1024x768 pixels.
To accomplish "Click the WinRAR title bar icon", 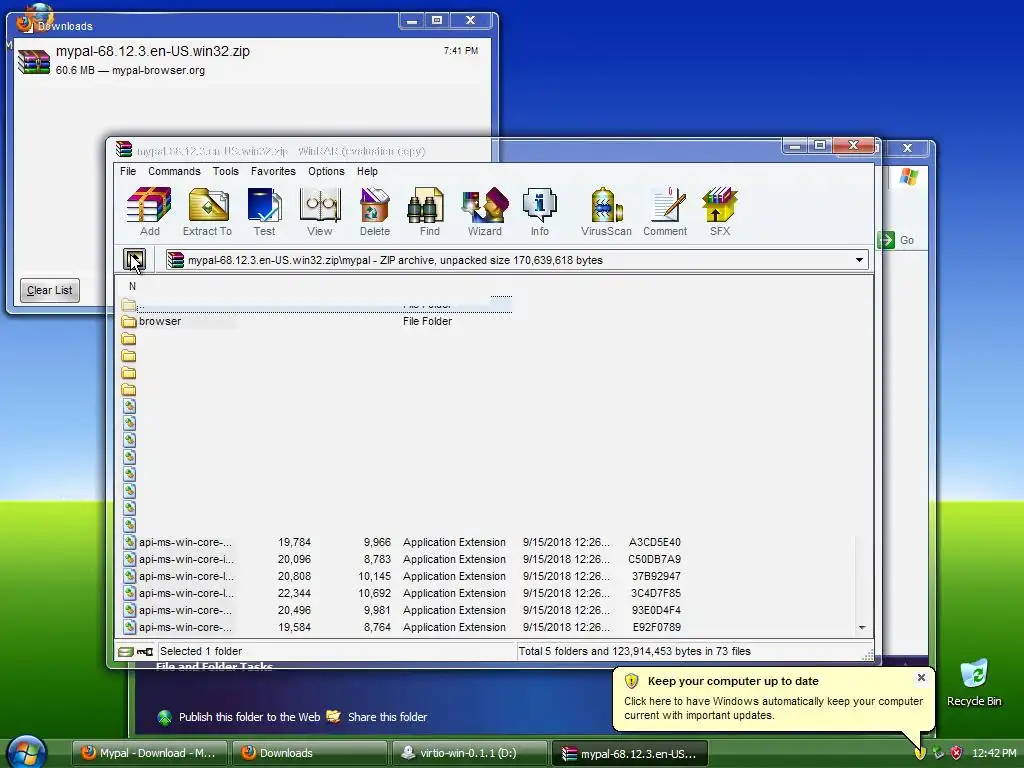I will click(124, 150).
